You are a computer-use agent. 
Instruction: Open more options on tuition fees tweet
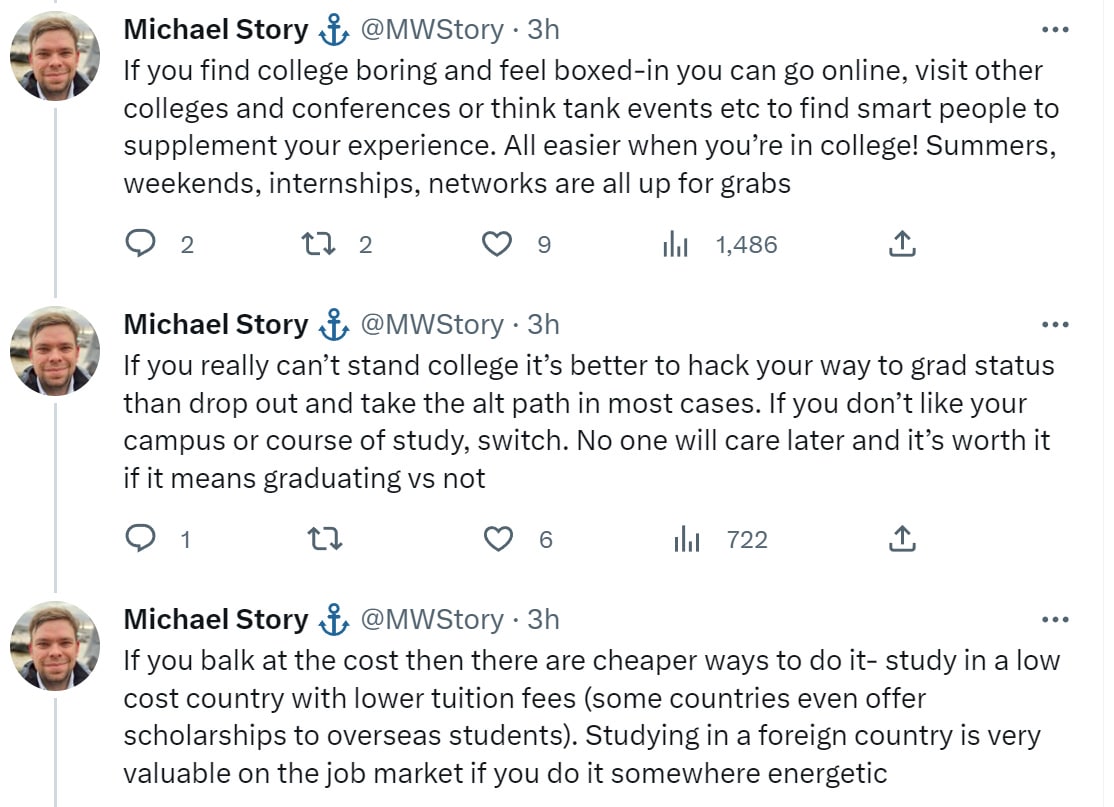1055,620
